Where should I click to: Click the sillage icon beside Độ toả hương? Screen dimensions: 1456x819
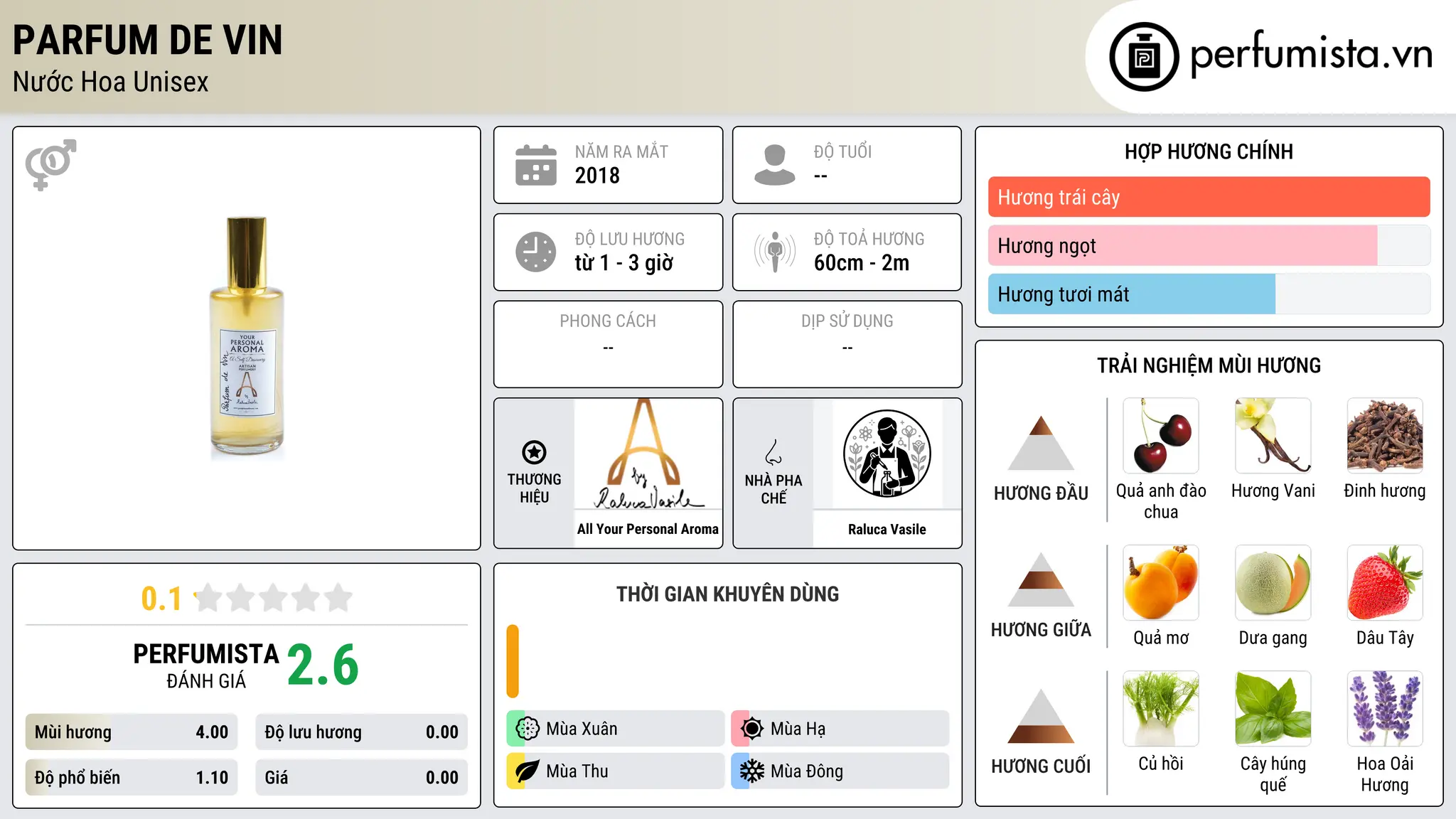pos(775,252)
